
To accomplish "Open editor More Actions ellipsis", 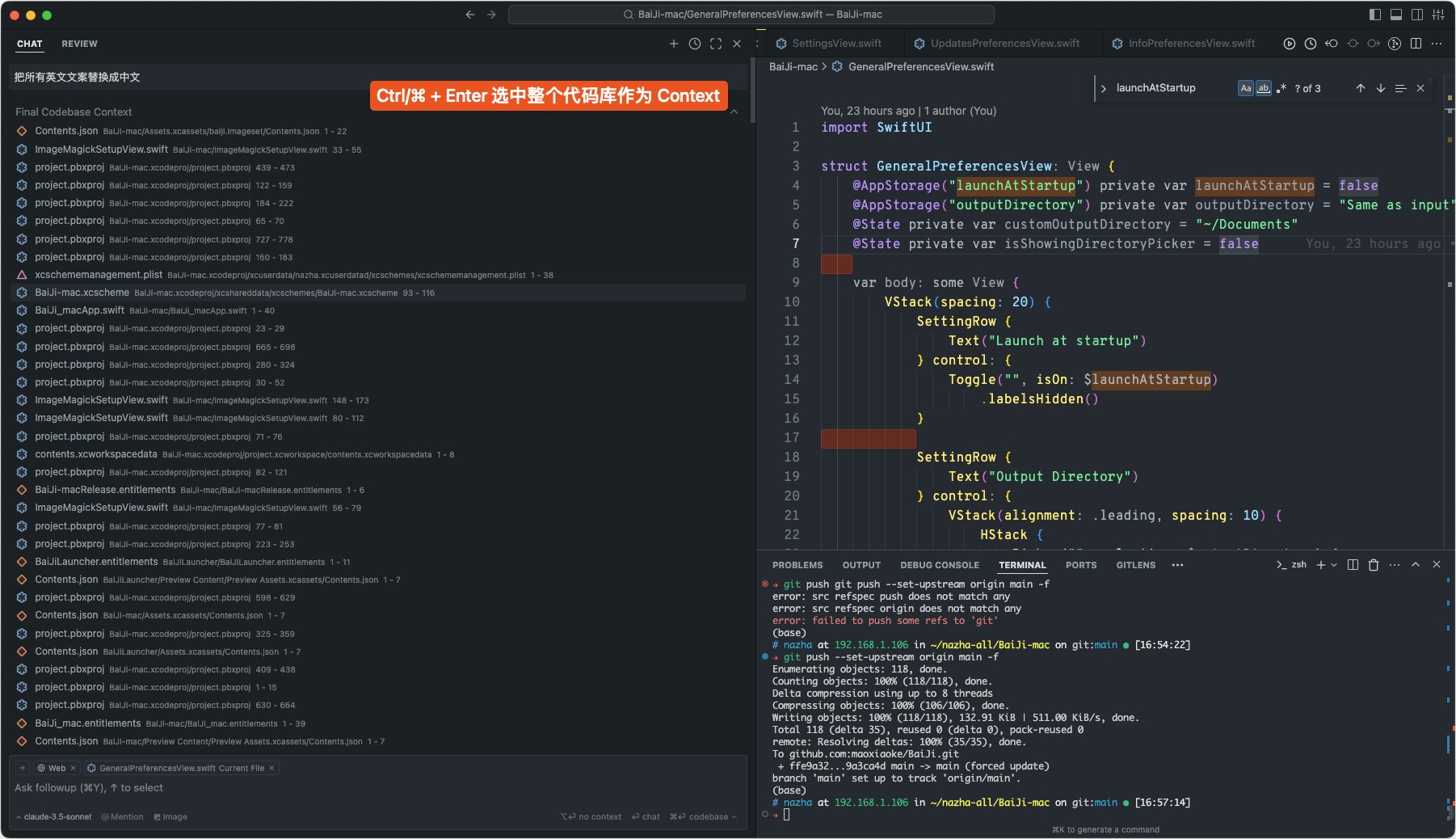I will pyautogui.click(x=1437, y=44).
